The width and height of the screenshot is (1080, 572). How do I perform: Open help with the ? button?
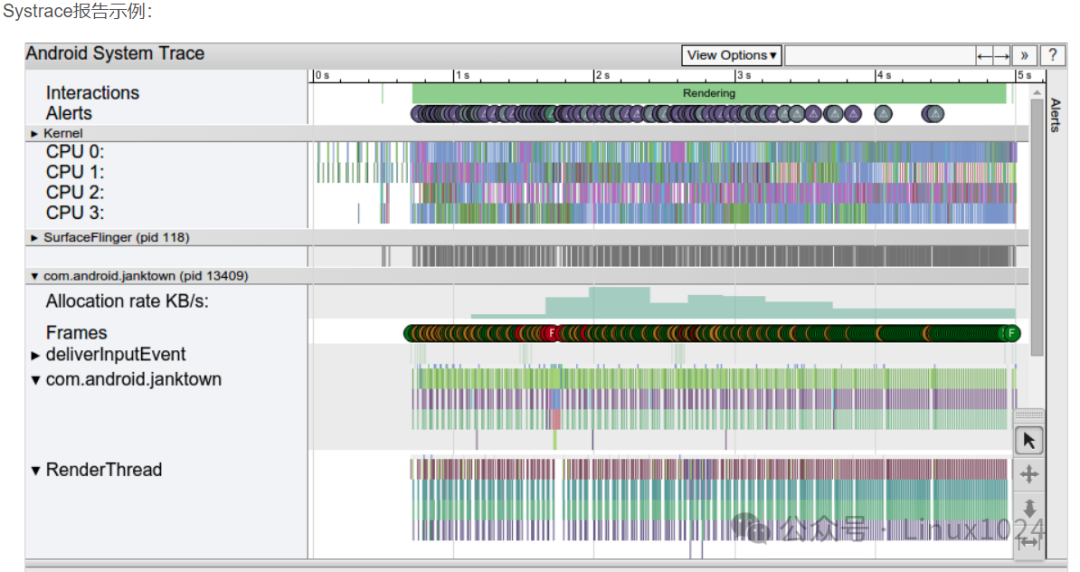[1052, 56]
